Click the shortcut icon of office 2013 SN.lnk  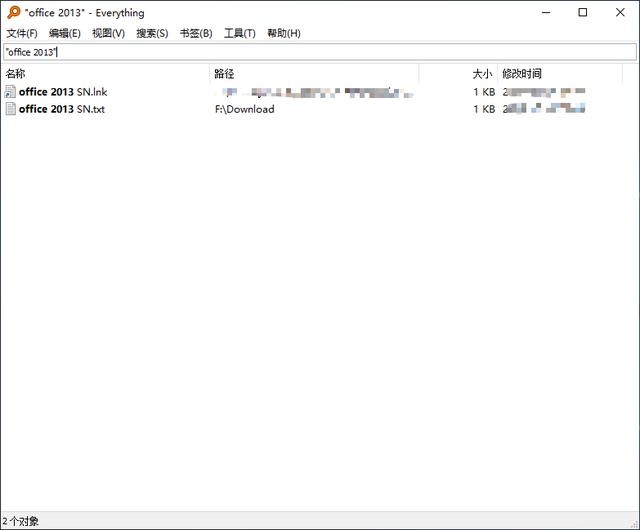(x=10, y=92)
